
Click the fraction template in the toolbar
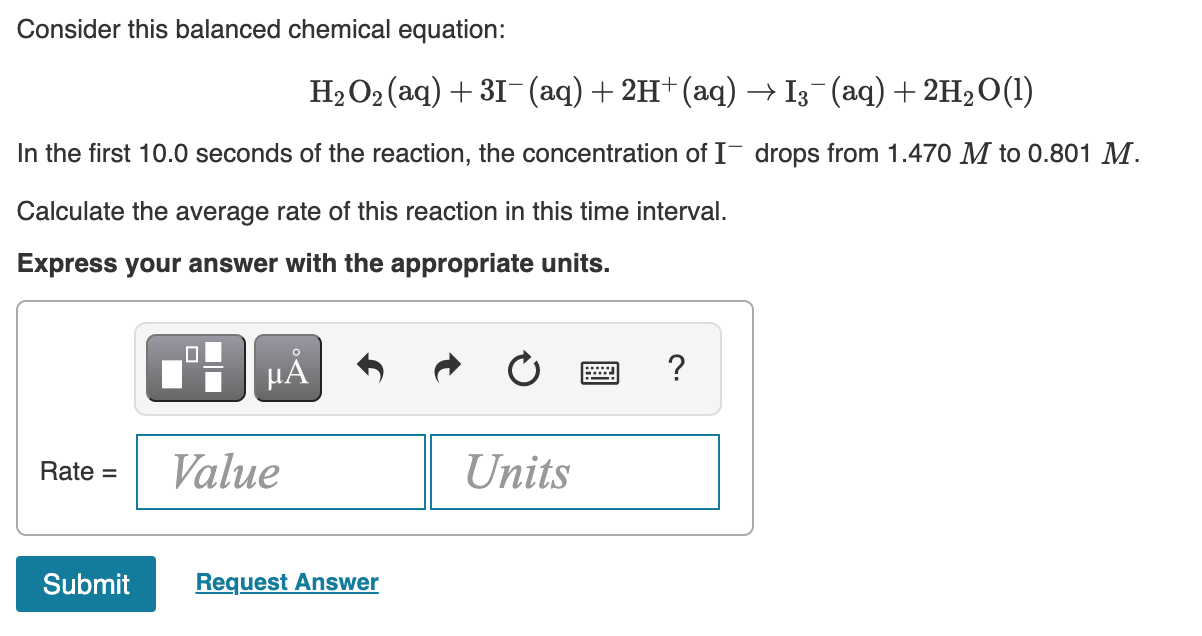pos(194,367)
